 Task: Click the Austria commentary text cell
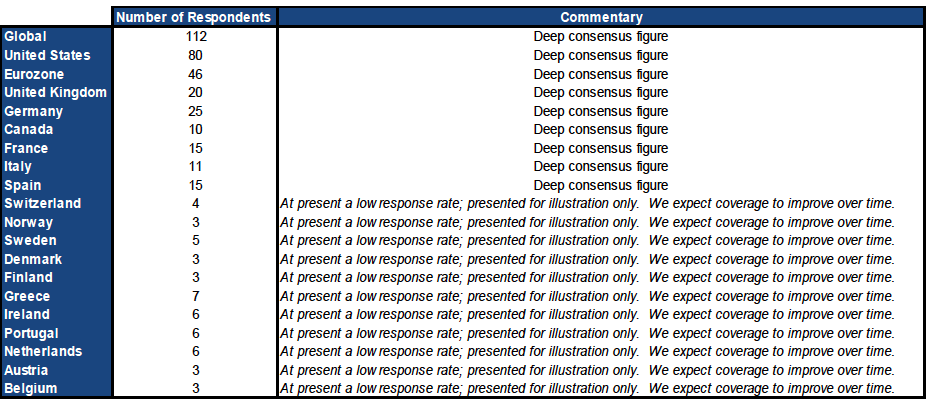click(x=601, y=371)
